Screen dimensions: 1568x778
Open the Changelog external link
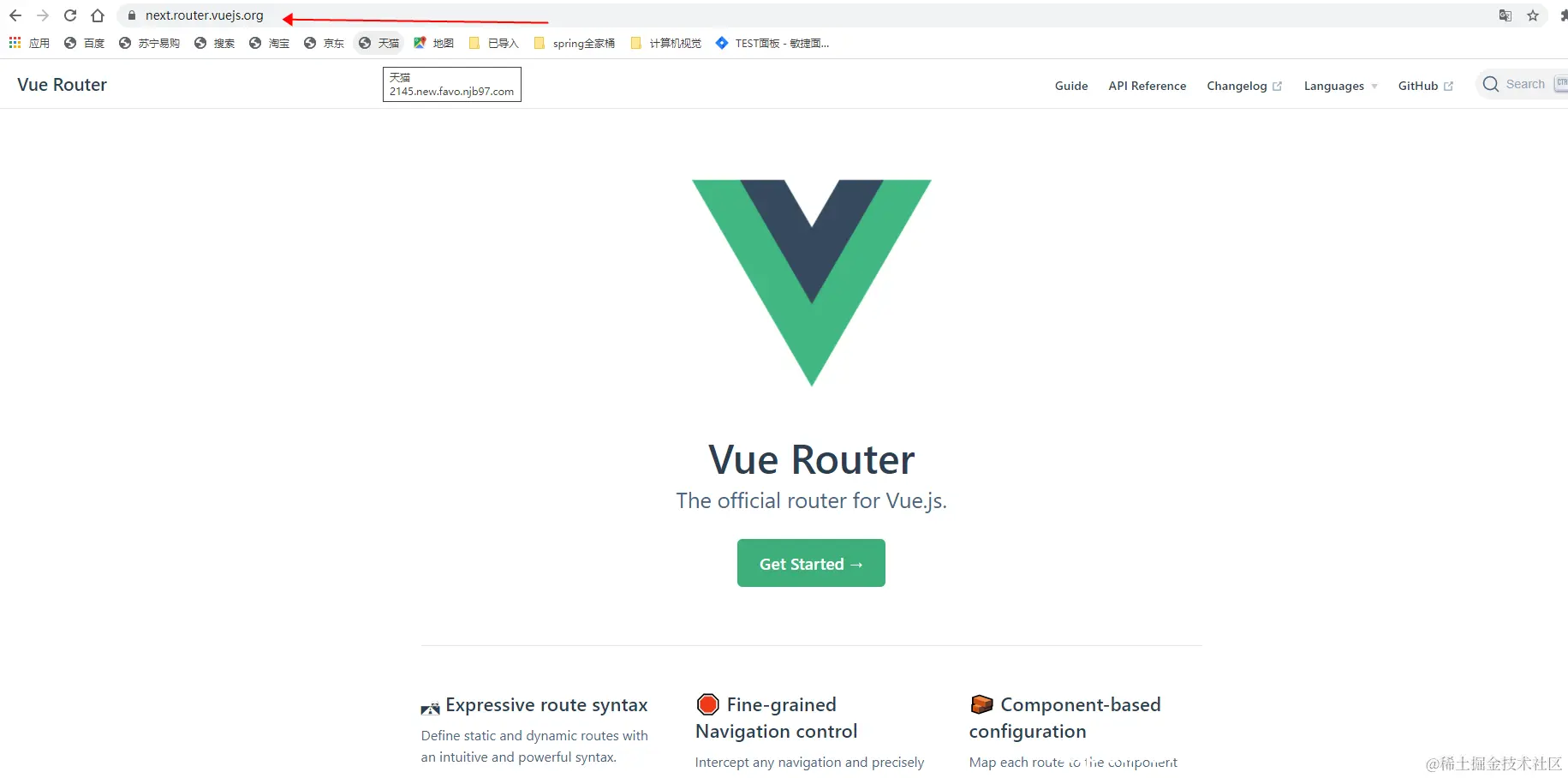pyautogui.click(x=1244, y=86)
